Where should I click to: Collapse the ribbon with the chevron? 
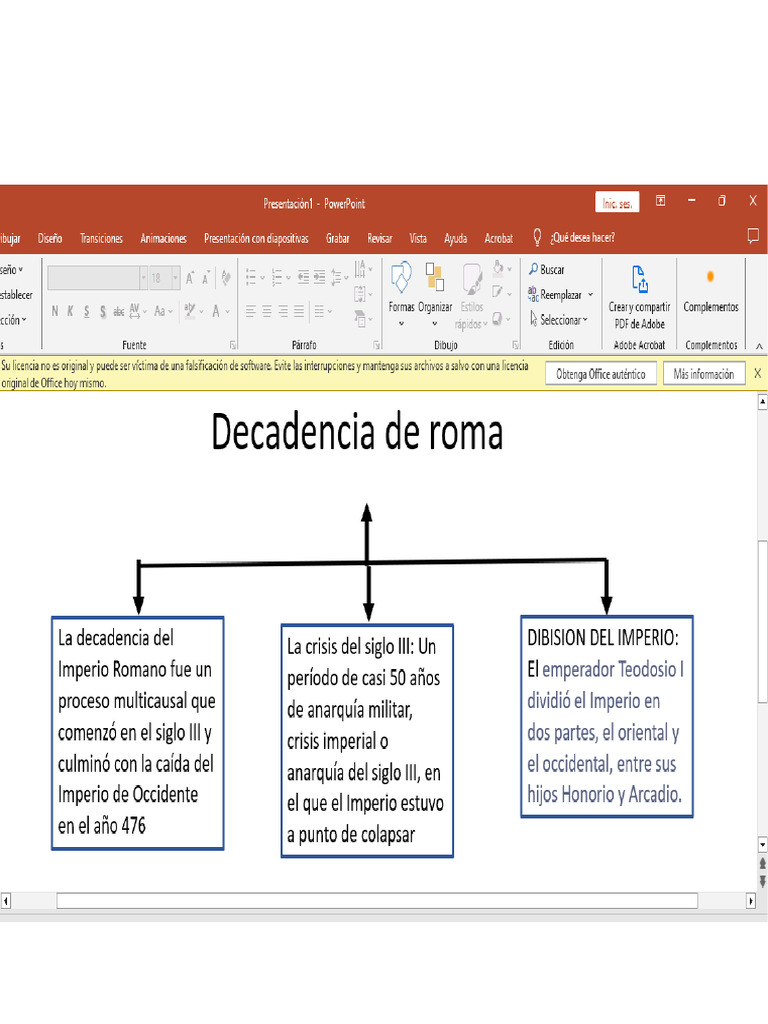759,346
